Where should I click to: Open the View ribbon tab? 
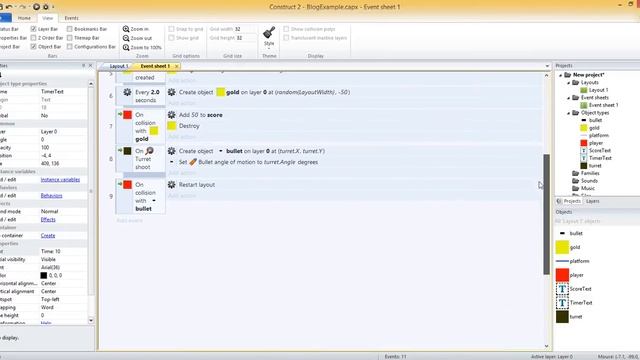pyautogui.click(x=47, y=18)
